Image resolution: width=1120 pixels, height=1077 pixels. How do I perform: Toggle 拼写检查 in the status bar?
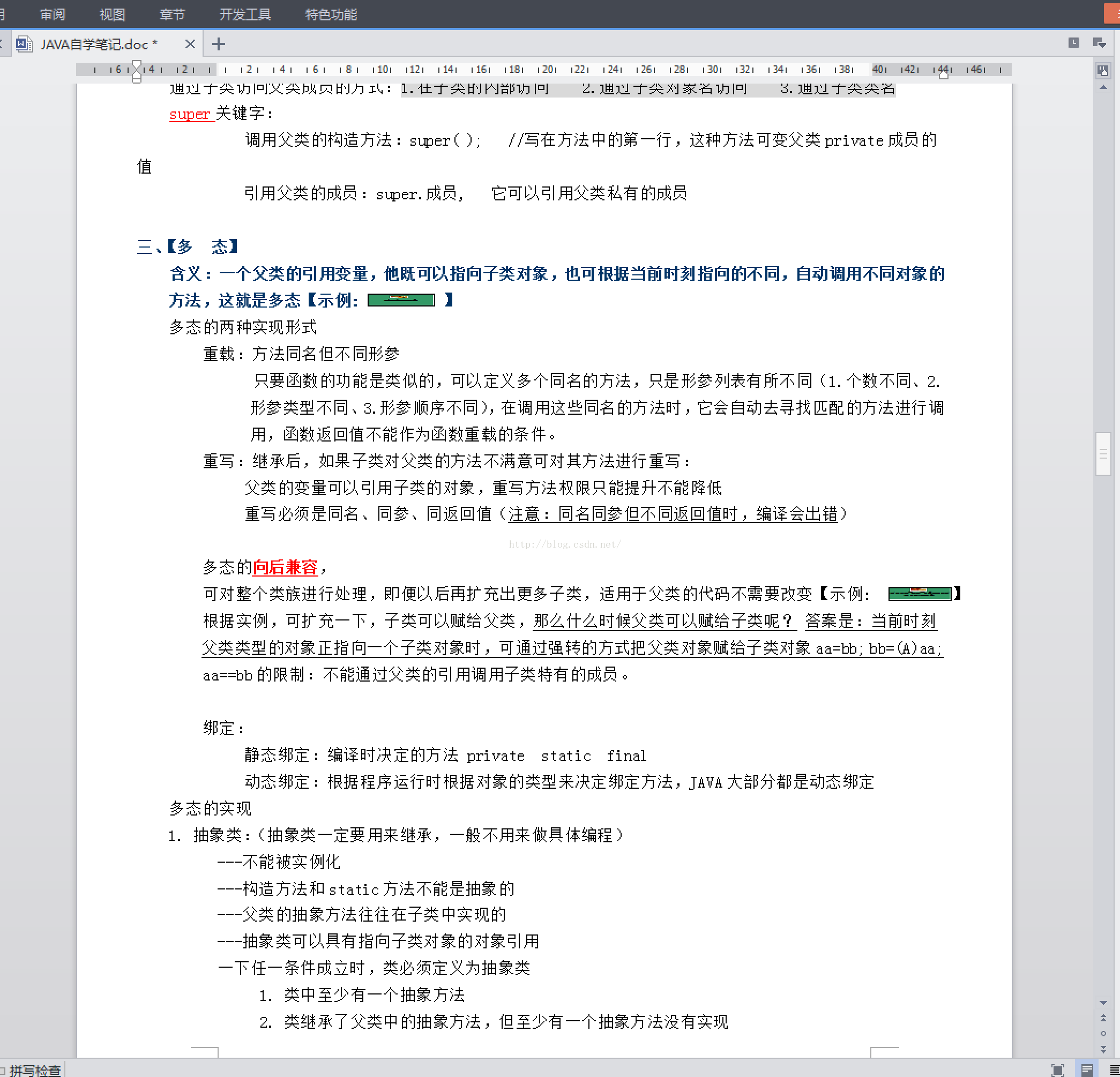(x=35, y=1070)
